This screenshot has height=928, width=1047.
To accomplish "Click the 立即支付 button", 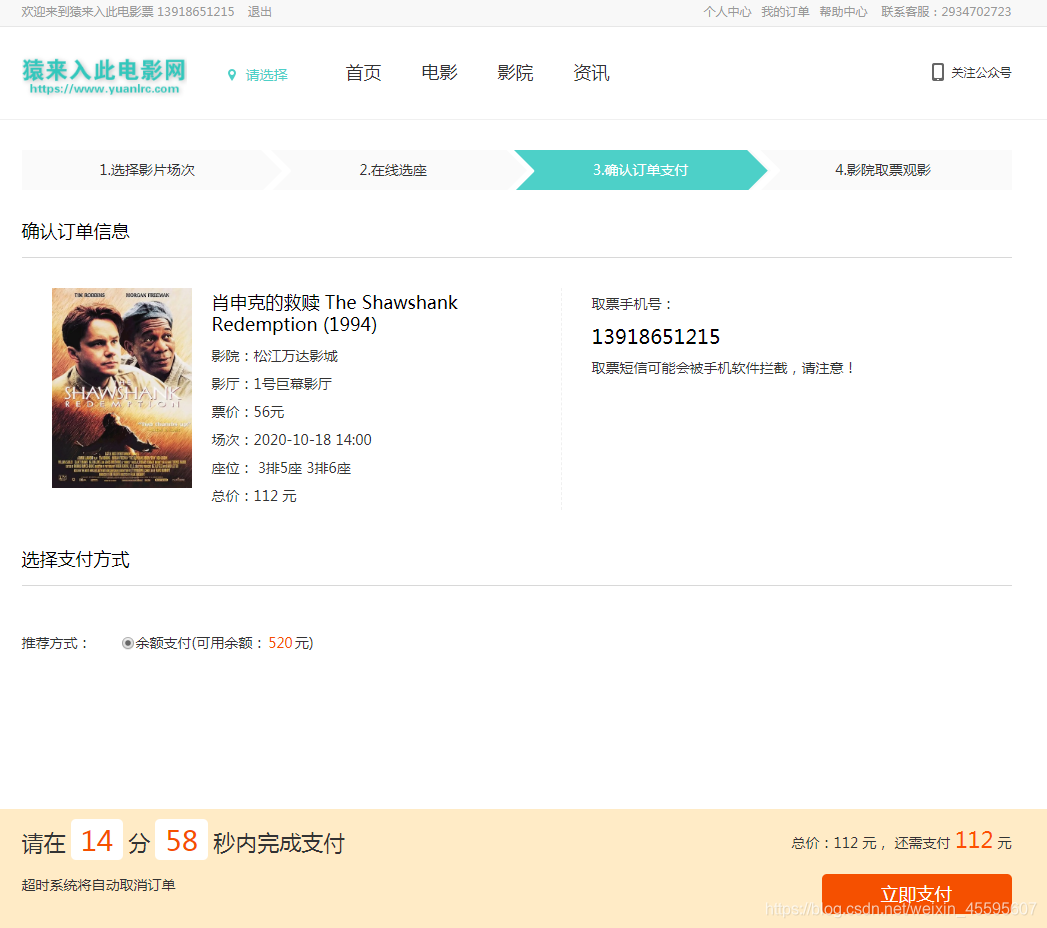I will tap(916, 894).
